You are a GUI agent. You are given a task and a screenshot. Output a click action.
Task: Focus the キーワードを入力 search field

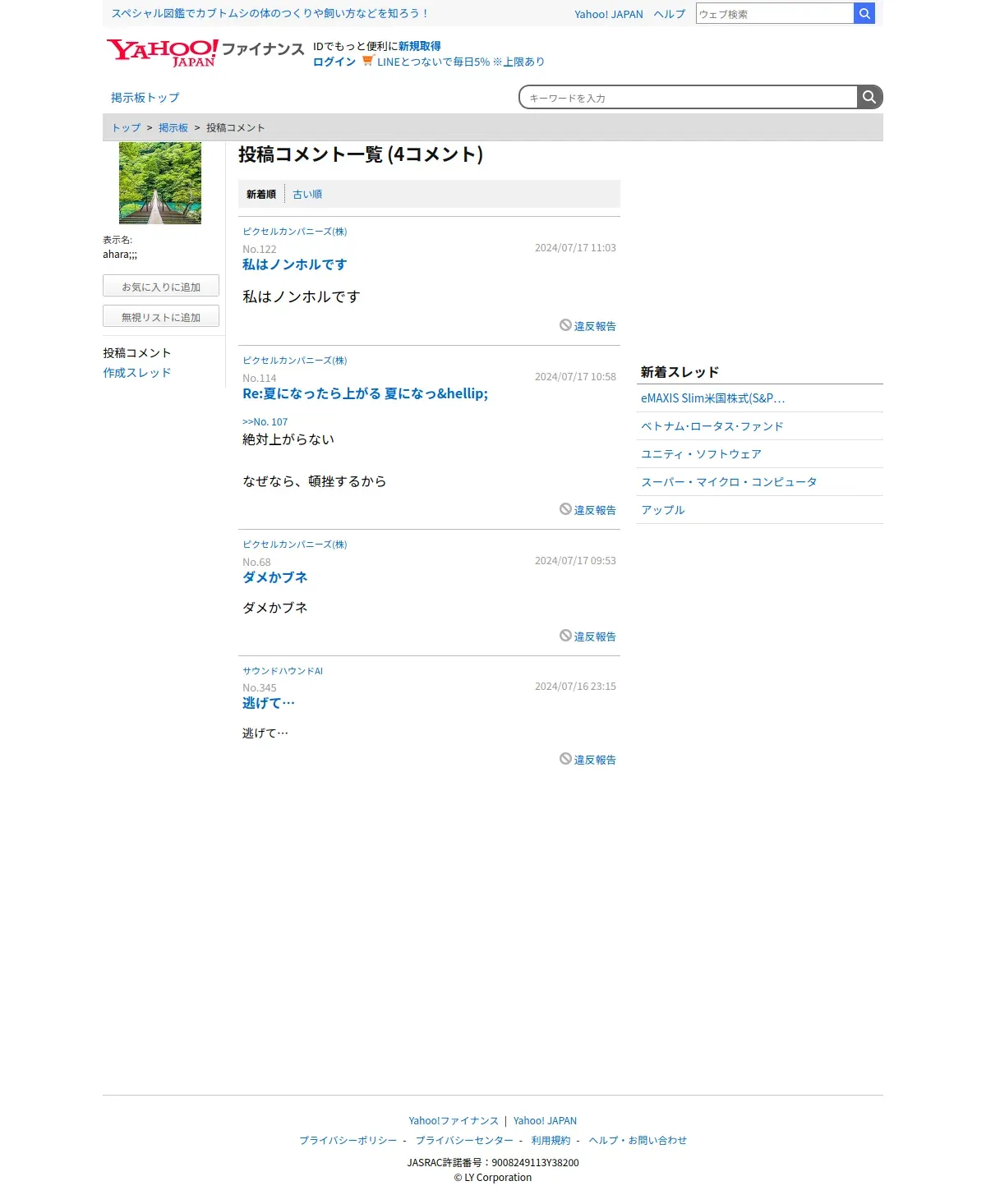click(x=689, y=97)
